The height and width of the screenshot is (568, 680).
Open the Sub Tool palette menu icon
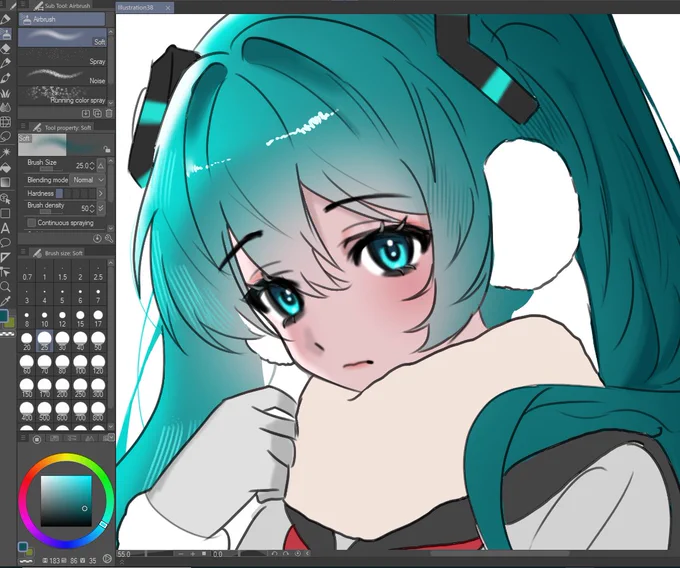coord(23,5)
